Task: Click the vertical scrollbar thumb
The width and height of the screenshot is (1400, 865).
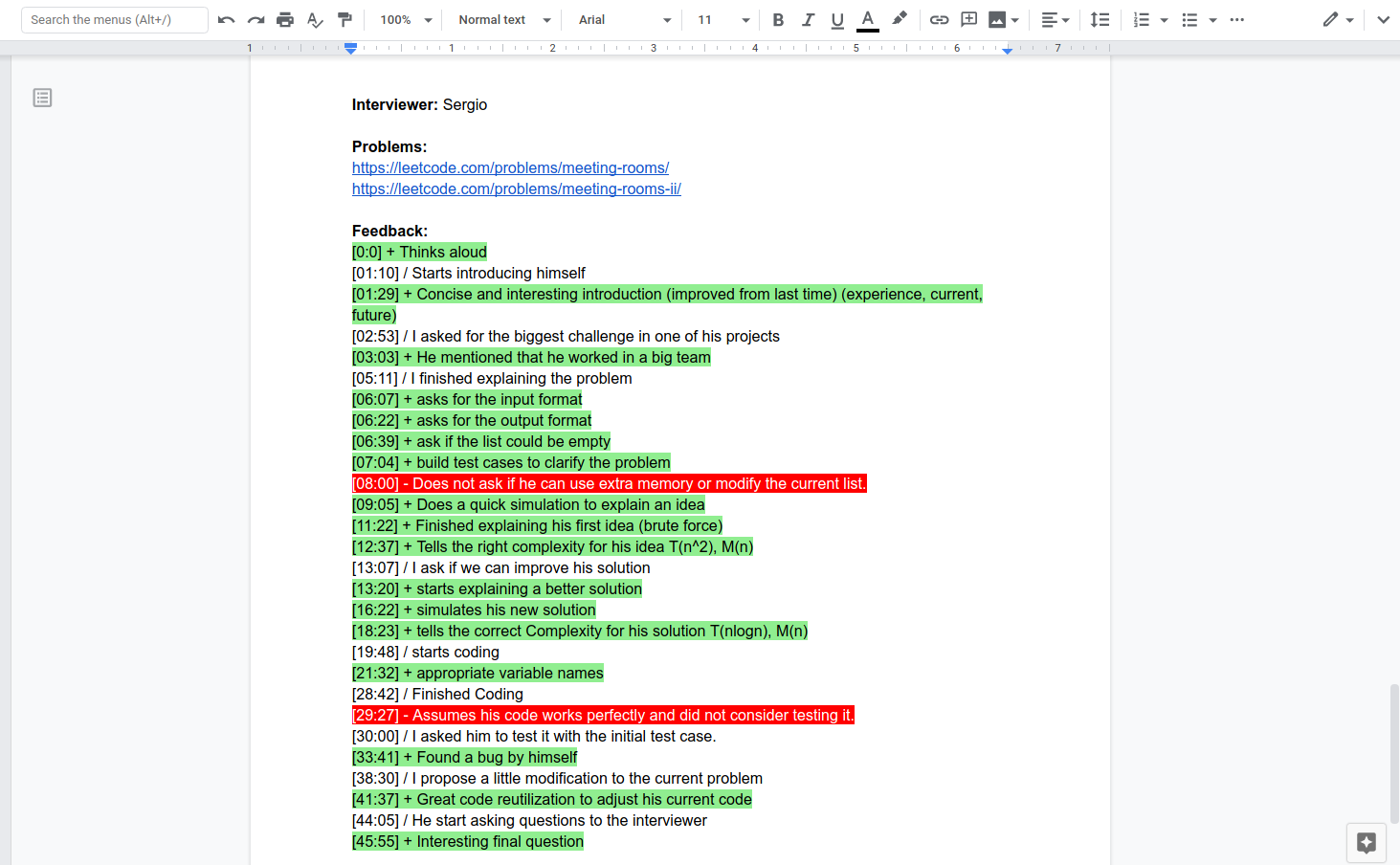Action: [x=1394, y=752]
